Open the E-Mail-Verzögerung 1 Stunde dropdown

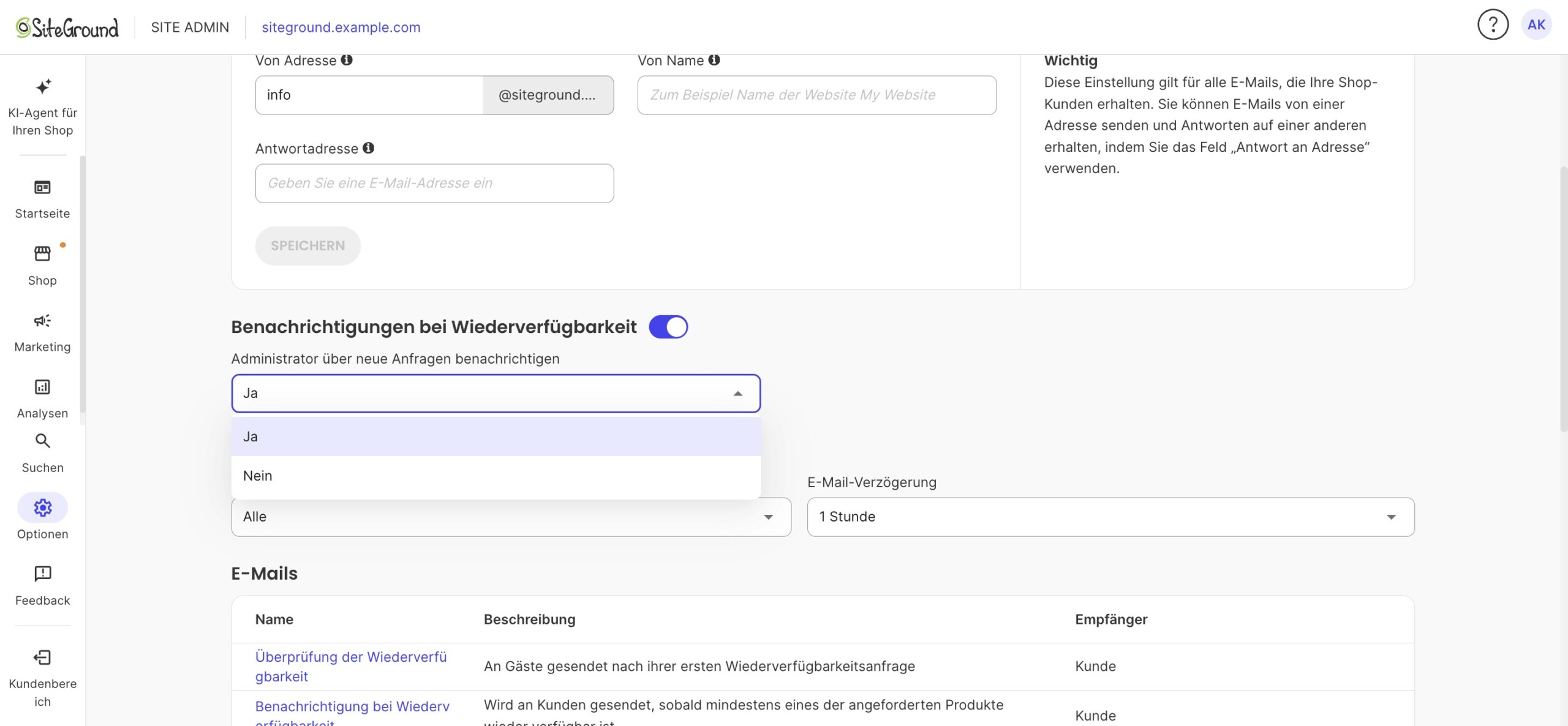pyautogui.click(x=1110, y=517)
